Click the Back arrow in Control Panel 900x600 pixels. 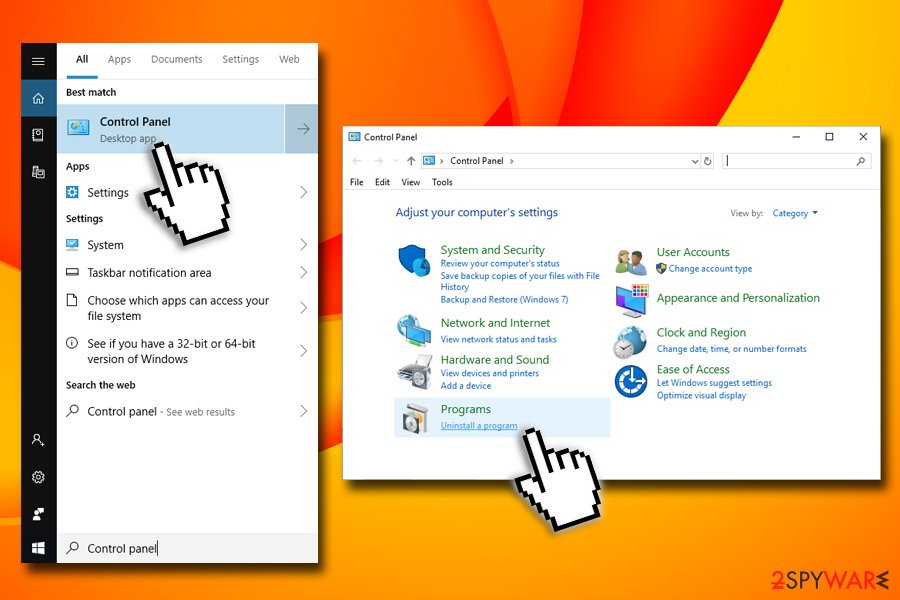point(356,161)
